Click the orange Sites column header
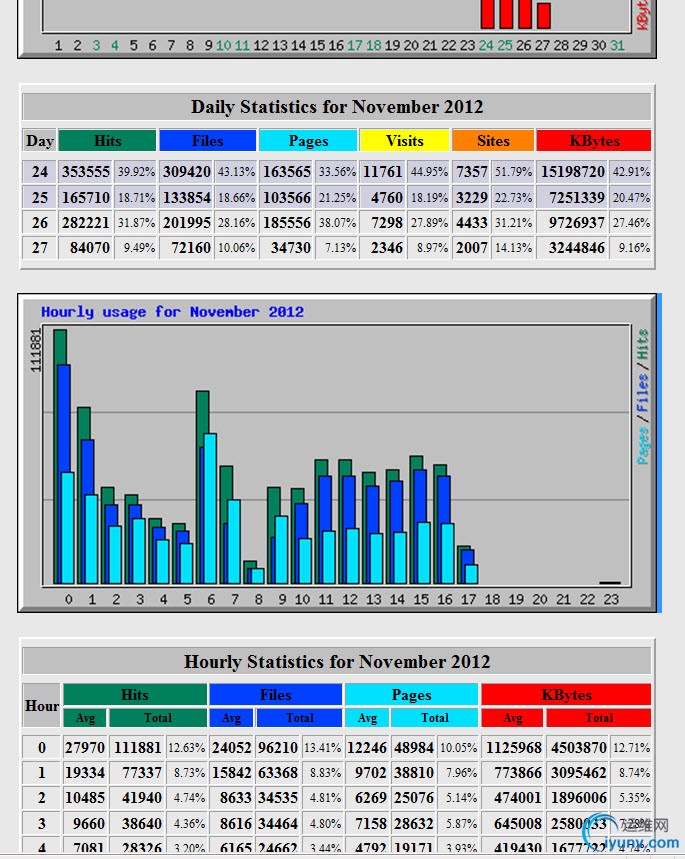The height and width of the screenshot is (859, 685). [x=493, y=141]
